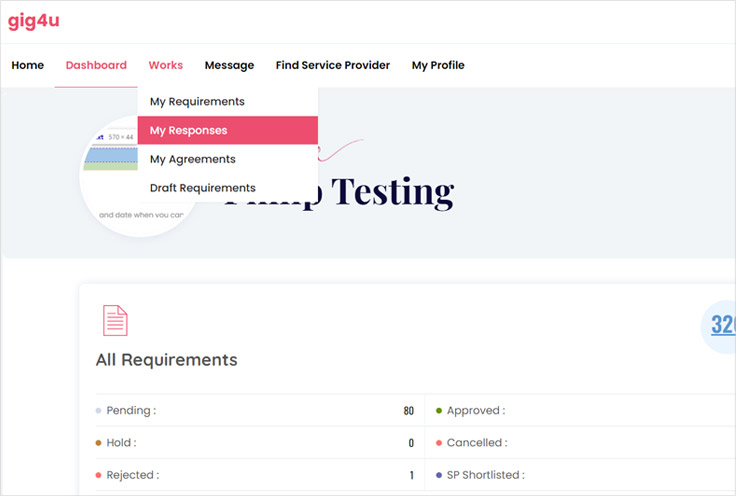736x496 pixels.
Task: Select Draft Requirements menu entry
Action: (202, 188)
